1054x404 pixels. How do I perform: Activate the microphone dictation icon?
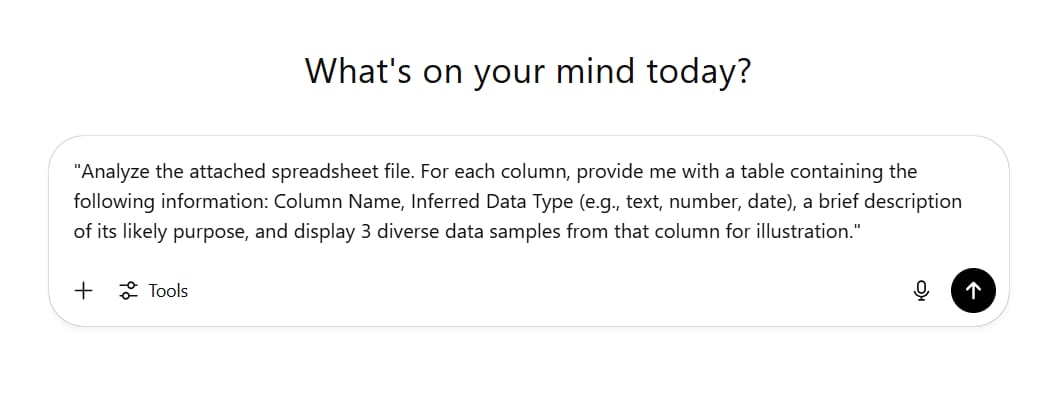(x=921, y=291)
